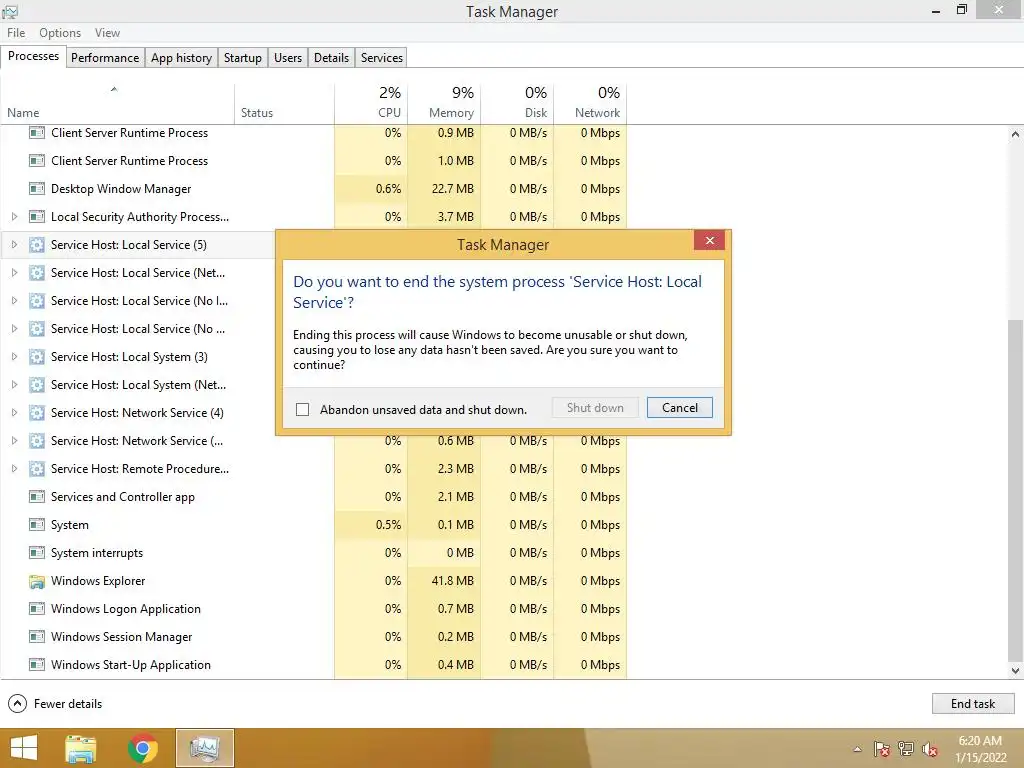Image resolution: width=1024 pixels, height=768 pixels.
Task: Launch Google Chrome from the taskbar
Action: pyautogui.click(x=142, y=748)
